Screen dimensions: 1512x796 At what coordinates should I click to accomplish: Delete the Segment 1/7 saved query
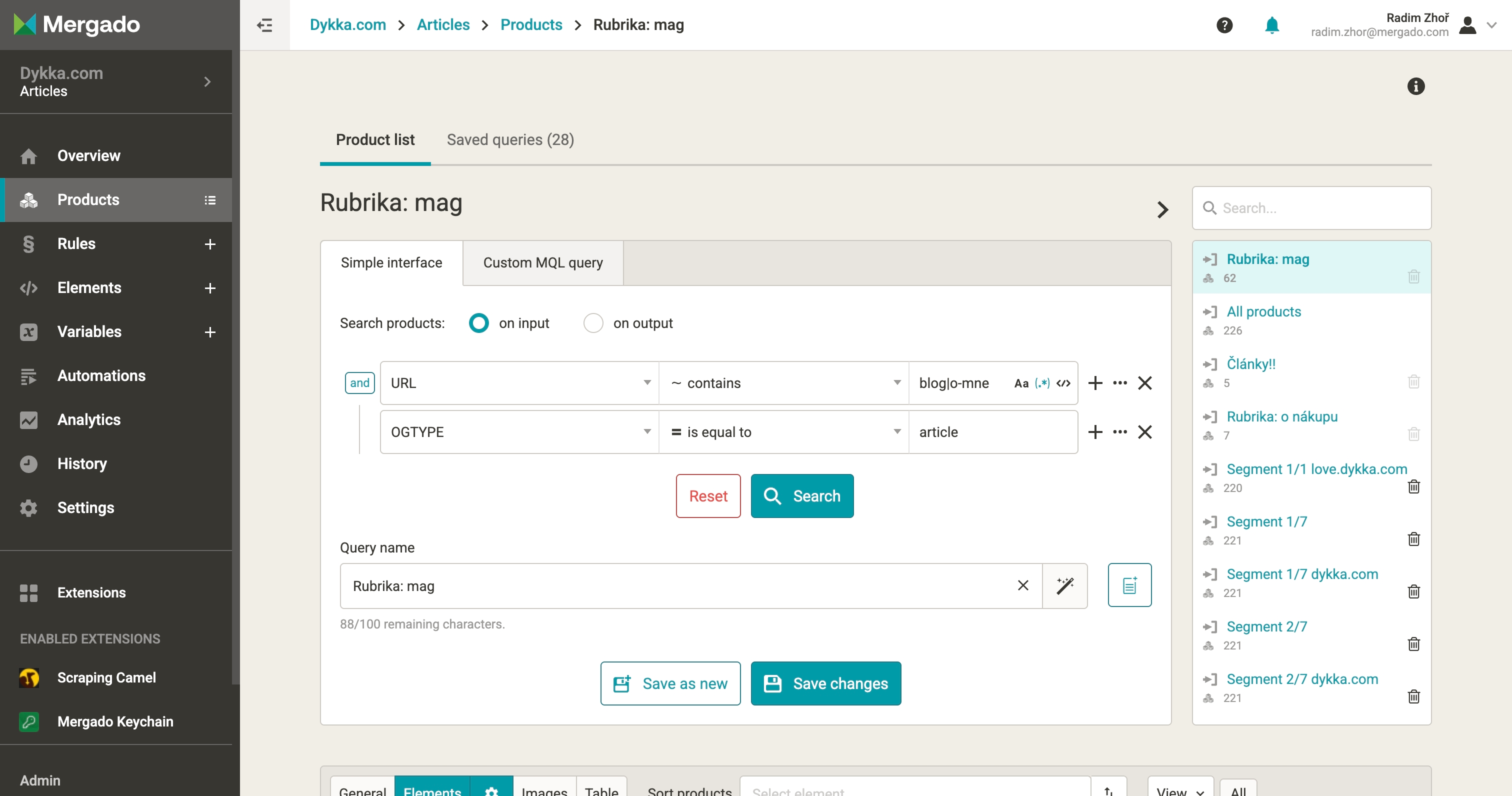[1413, 539]
